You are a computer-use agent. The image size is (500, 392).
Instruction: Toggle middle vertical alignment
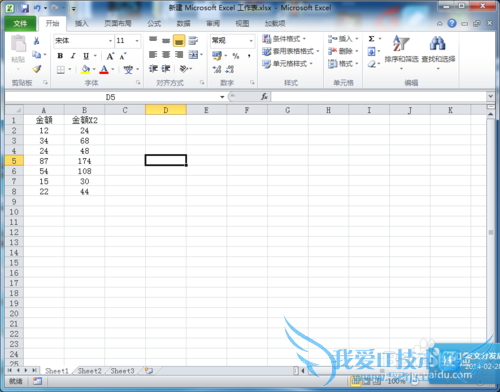[166, 40]
